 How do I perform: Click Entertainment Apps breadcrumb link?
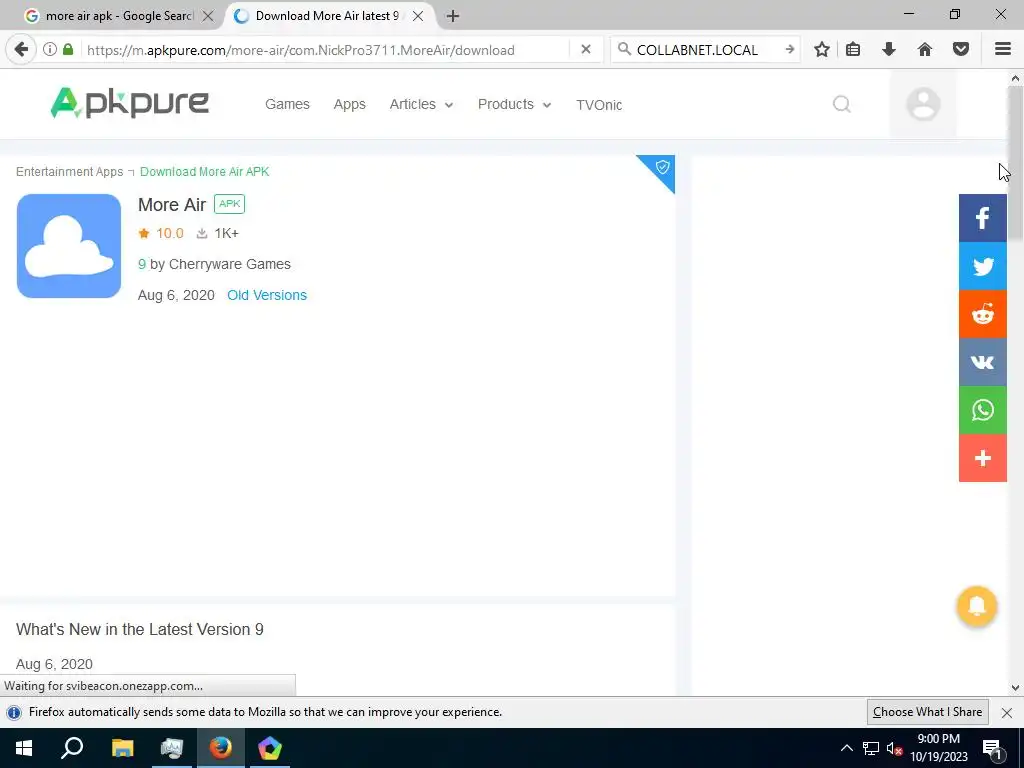(69, 172)
